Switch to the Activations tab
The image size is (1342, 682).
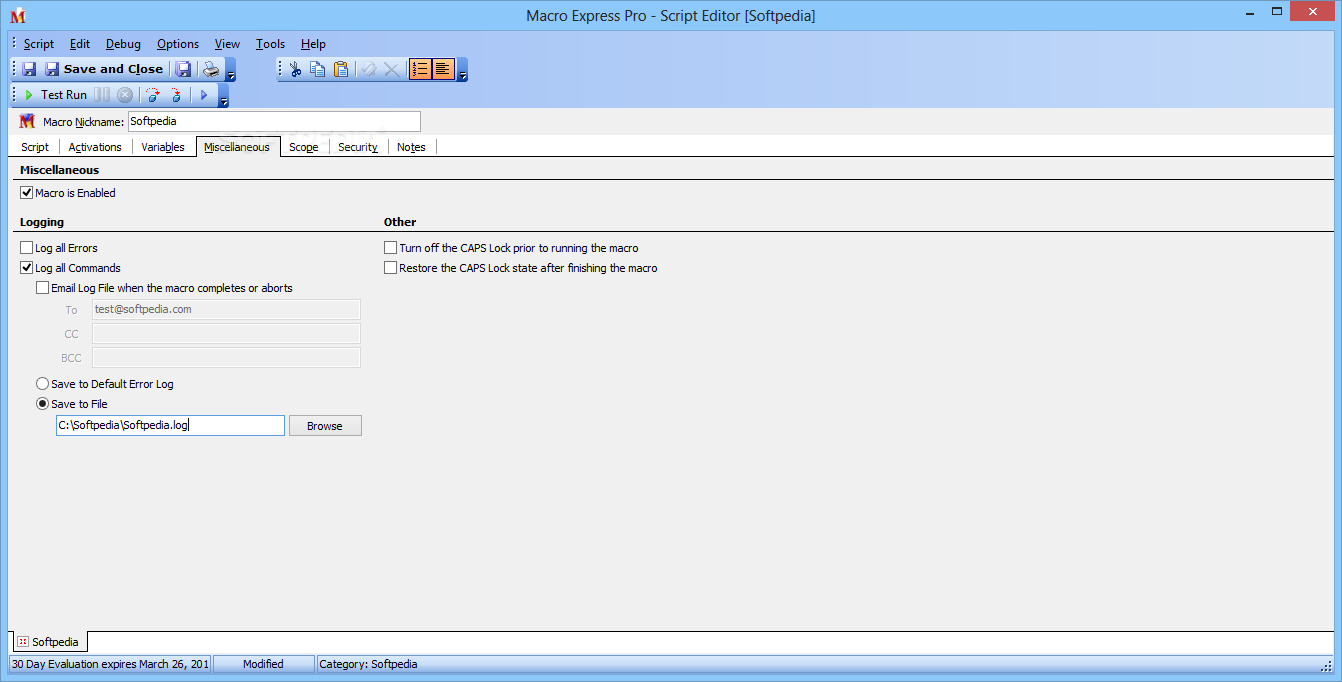click(x=95, y=147)
